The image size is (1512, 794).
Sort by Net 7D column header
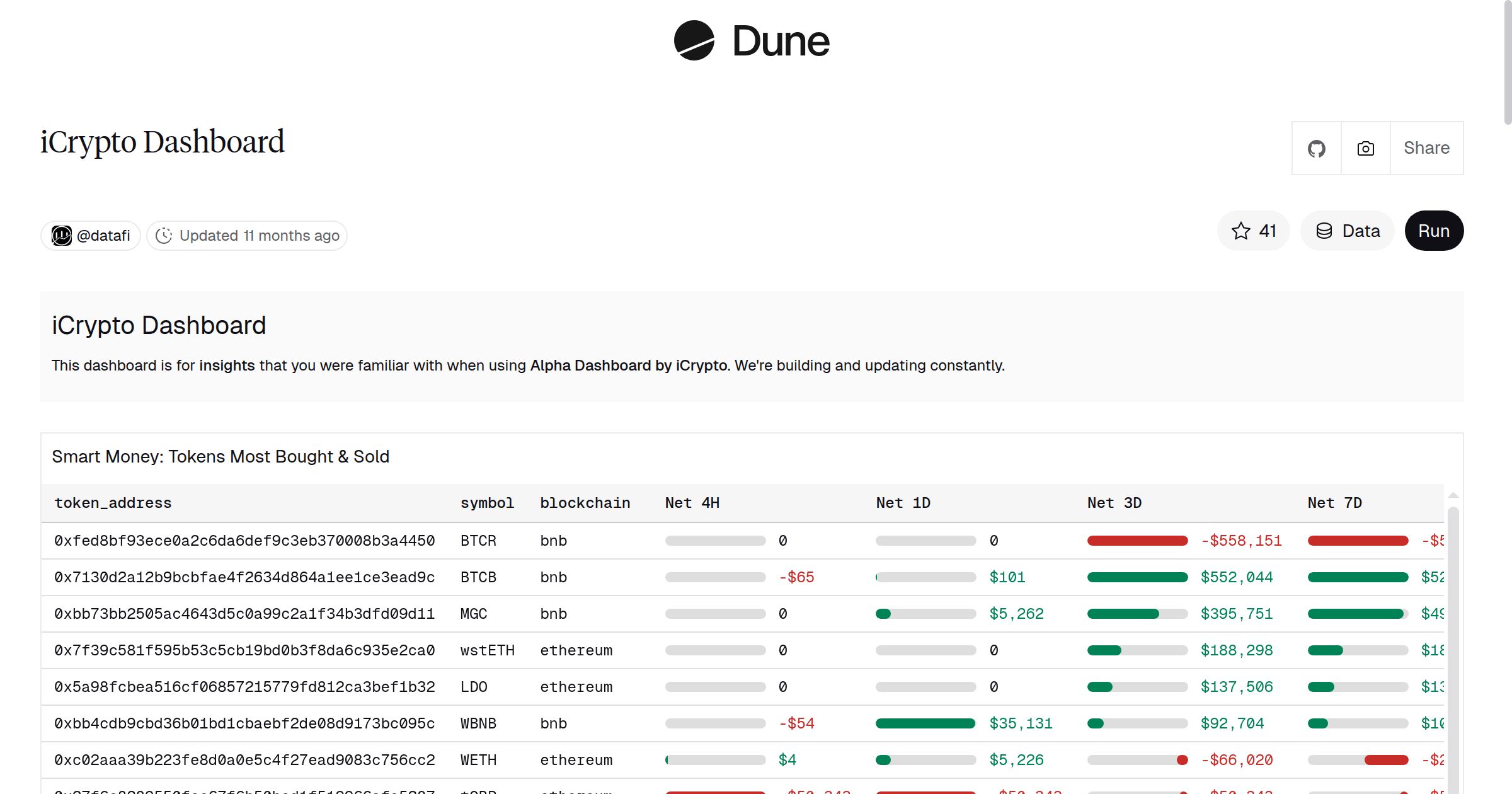pyautogui.click(x=1334, y=503)
